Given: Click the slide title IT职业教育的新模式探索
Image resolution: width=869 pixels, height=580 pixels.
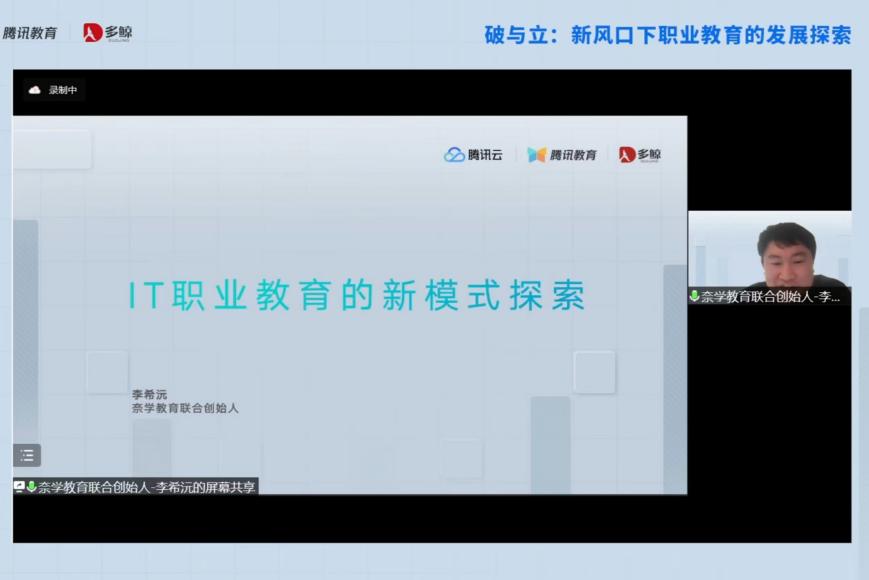Looking at the screenshot, I should [x=357, y=295].
